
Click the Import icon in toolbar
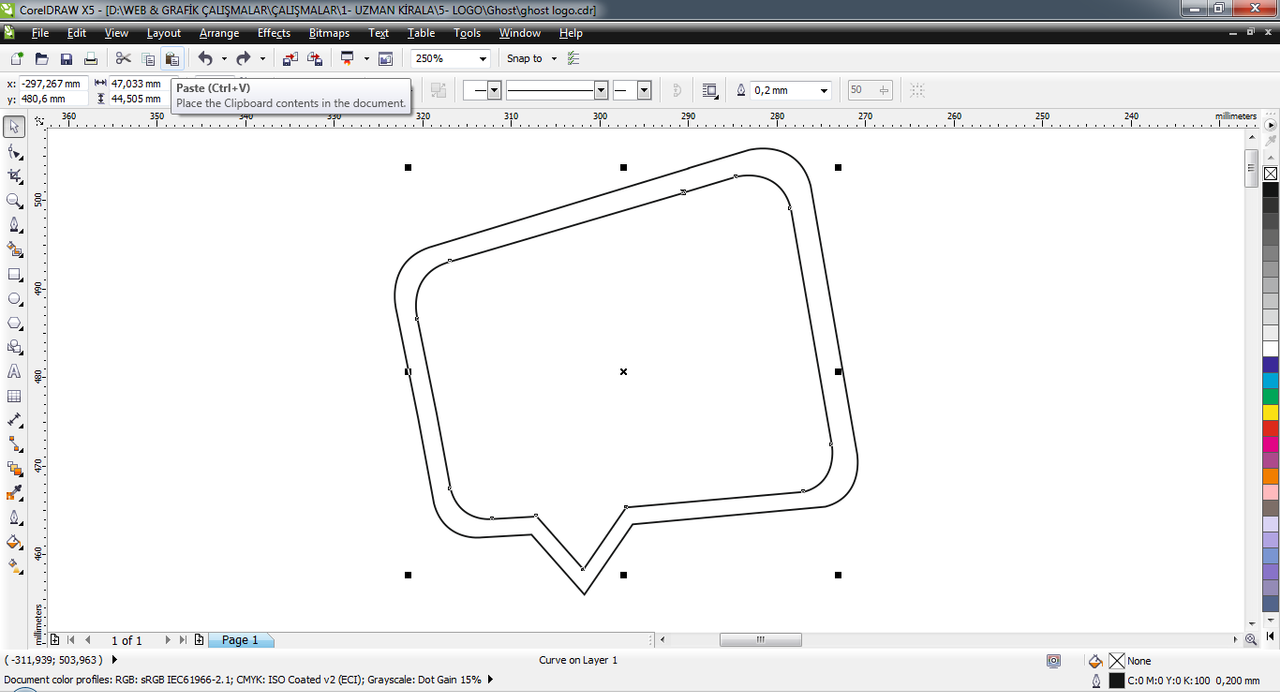pyautogui.click(x=290, y=59)
